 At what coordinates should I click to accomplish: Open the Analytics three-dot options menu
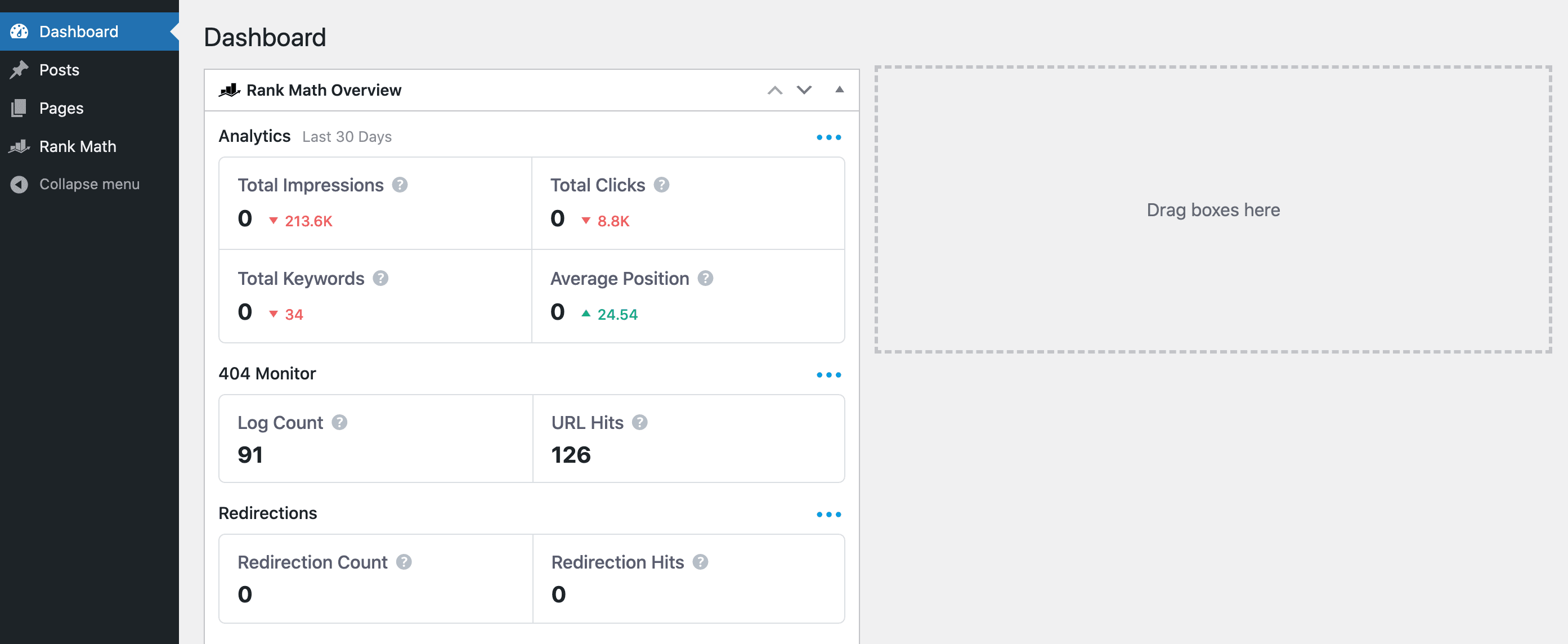(x=829, y=136)
